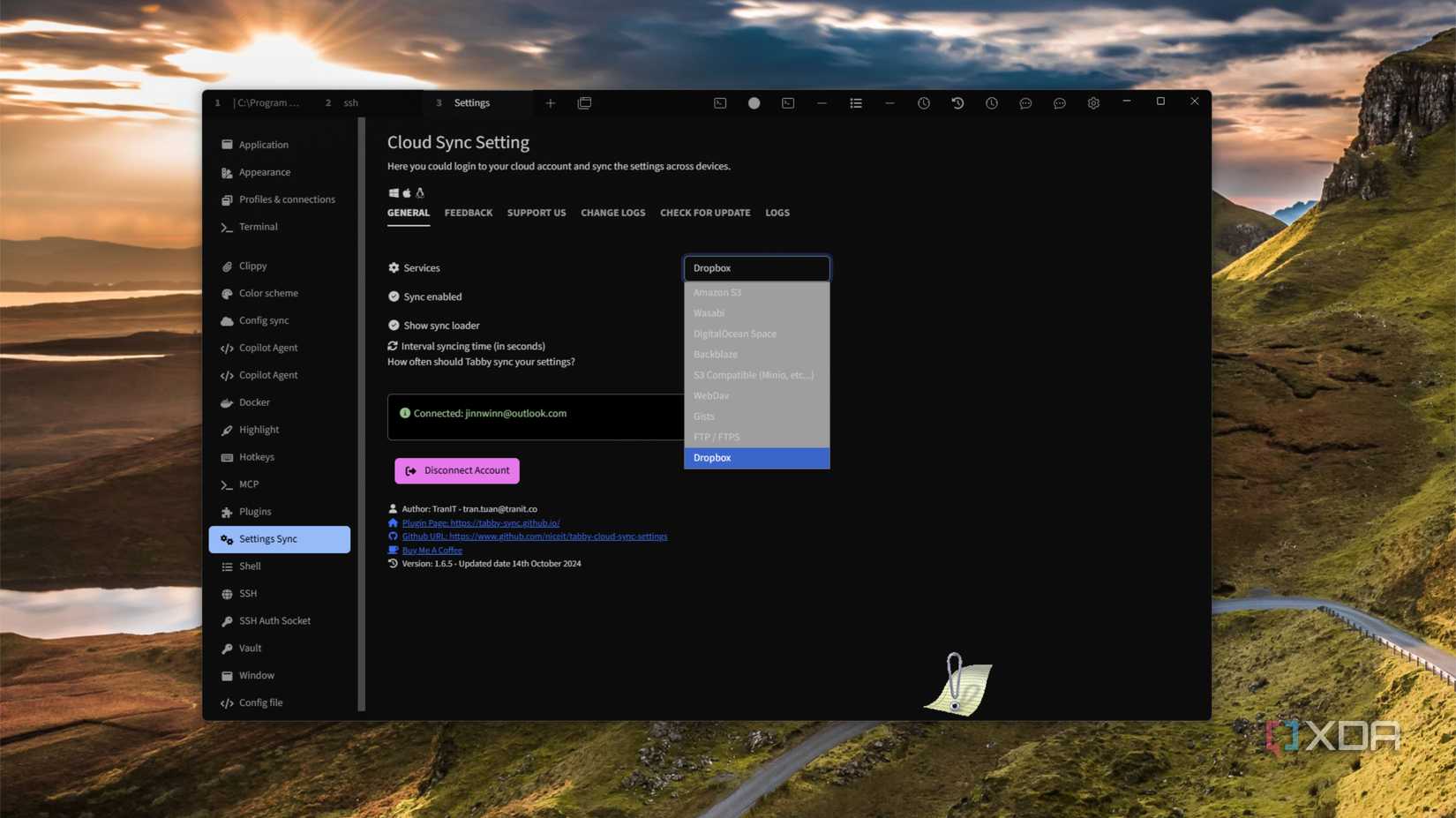Screen dimensions: 1456x818
Task: Choose WebDav from services list
Action: point(757,396)
